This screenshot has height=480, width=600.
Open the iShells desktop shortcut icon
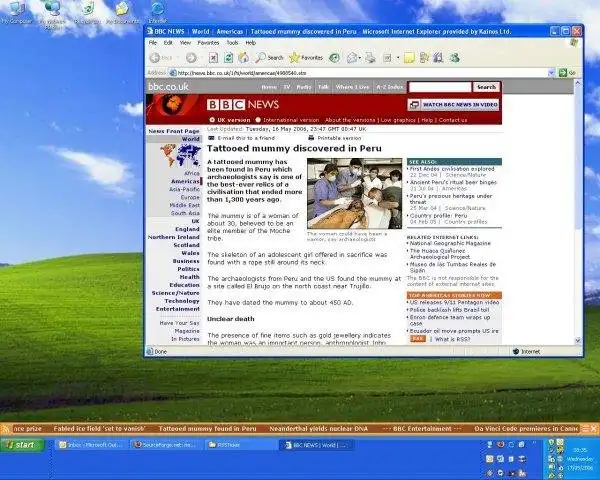coord(158,12)
